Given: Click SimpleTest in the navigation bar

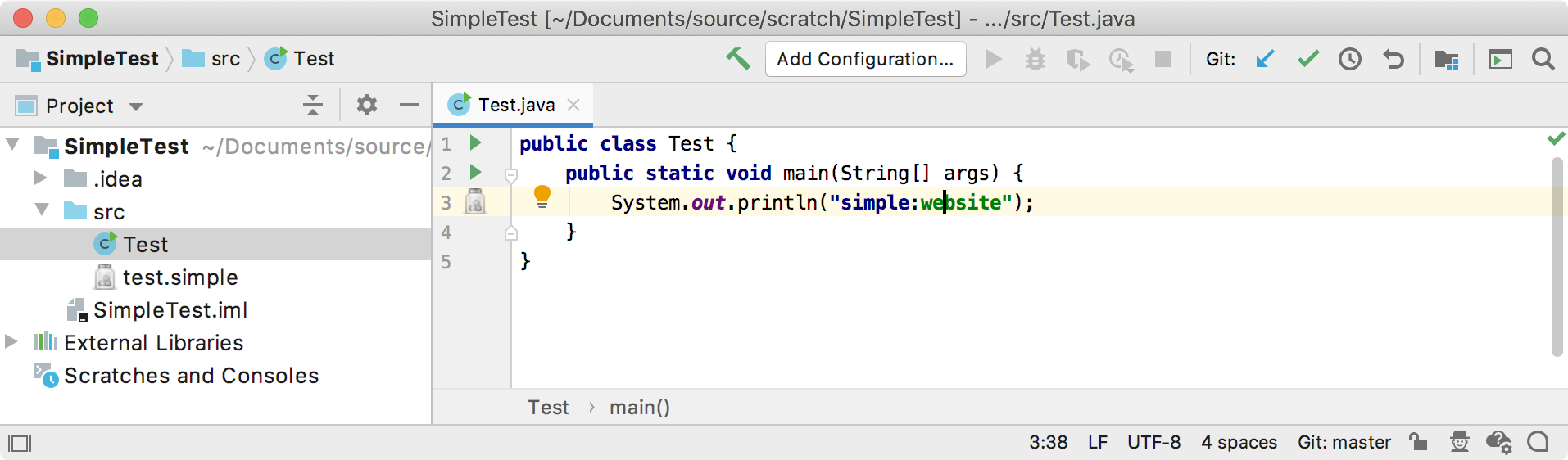Looking at the screenshot, I should [102, 59].
